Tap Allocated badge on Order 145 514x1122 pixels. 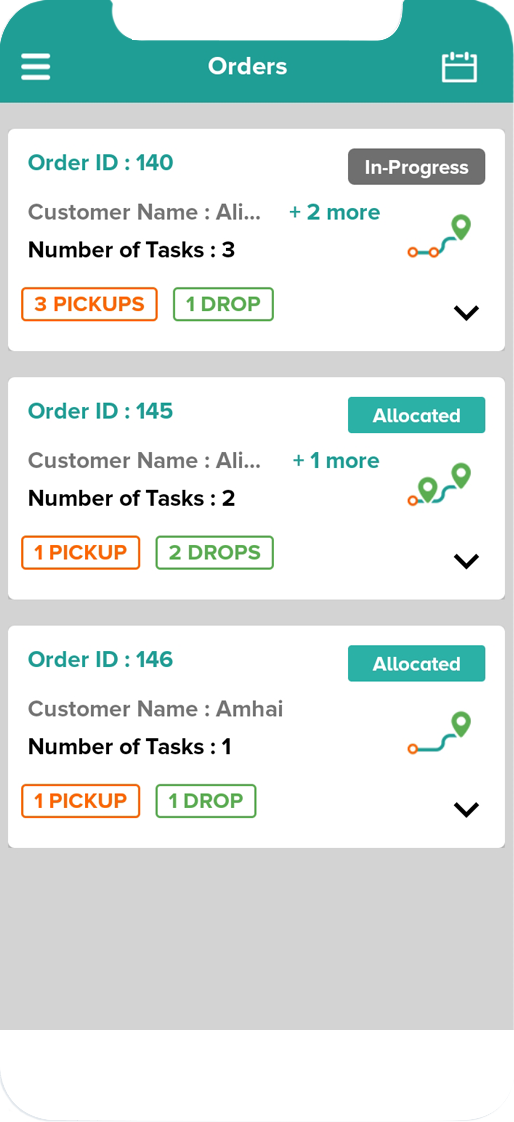pyautogui.click(x=417, y=415)
